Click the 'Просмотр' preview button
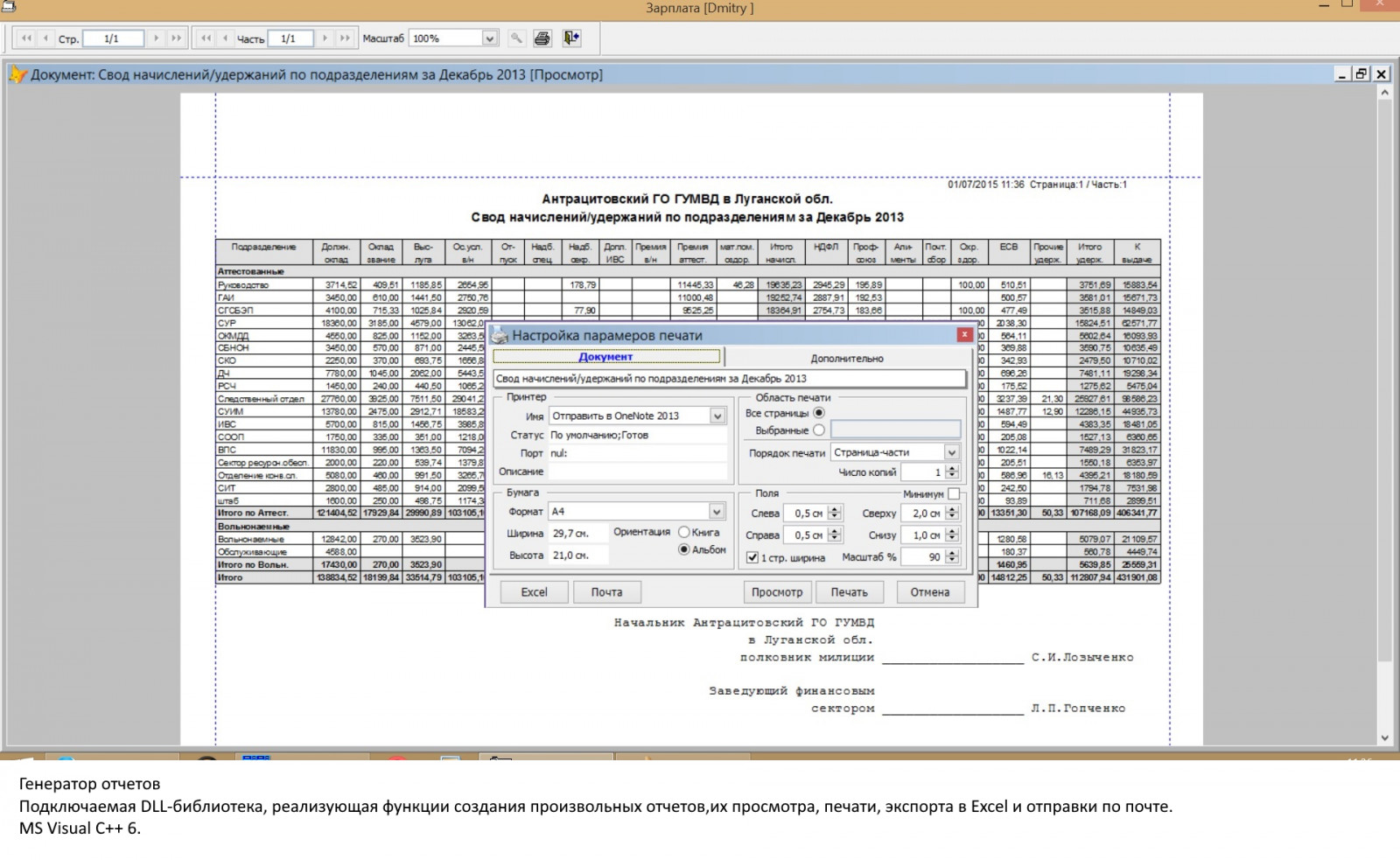 [777, 592]
